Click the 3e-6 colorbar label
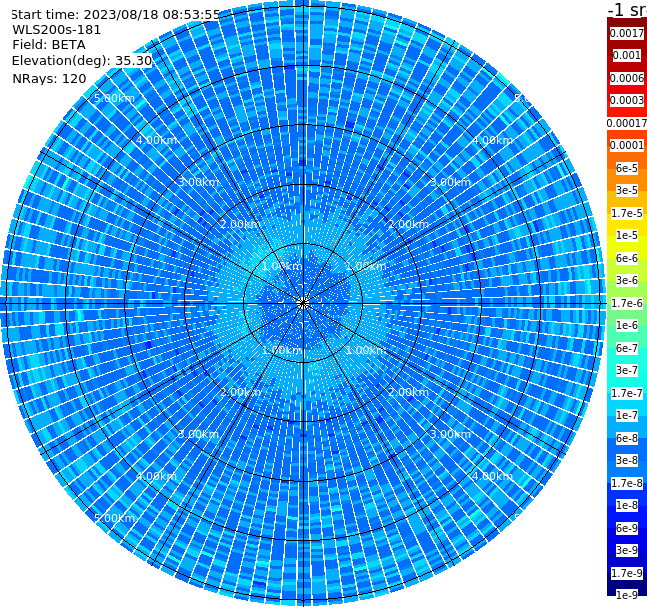Screen dimensions: 647x607 point(627,280)
